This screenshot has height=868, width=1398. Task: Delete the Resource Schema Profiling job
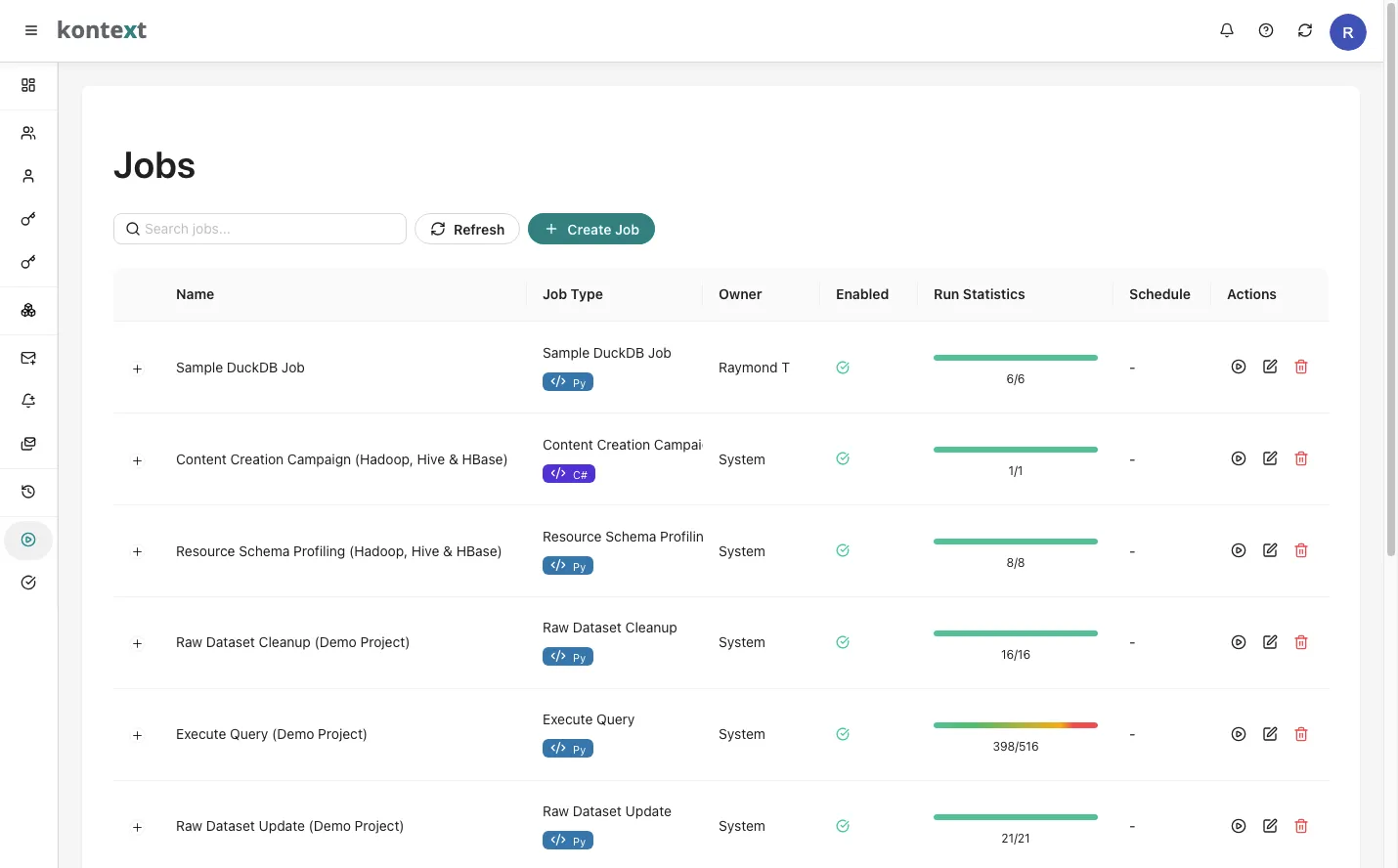click(x=1300, y=550)
